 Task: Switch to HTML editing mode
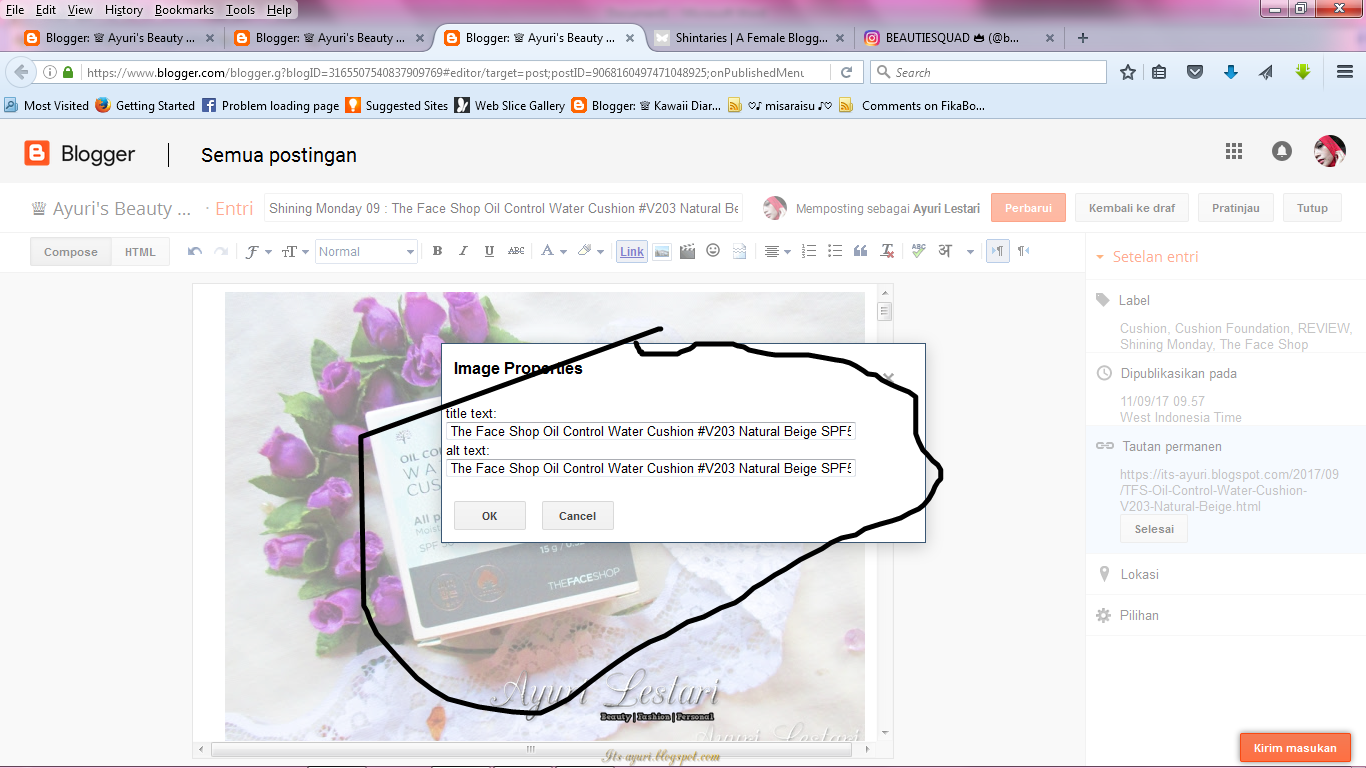click(140, 252)
